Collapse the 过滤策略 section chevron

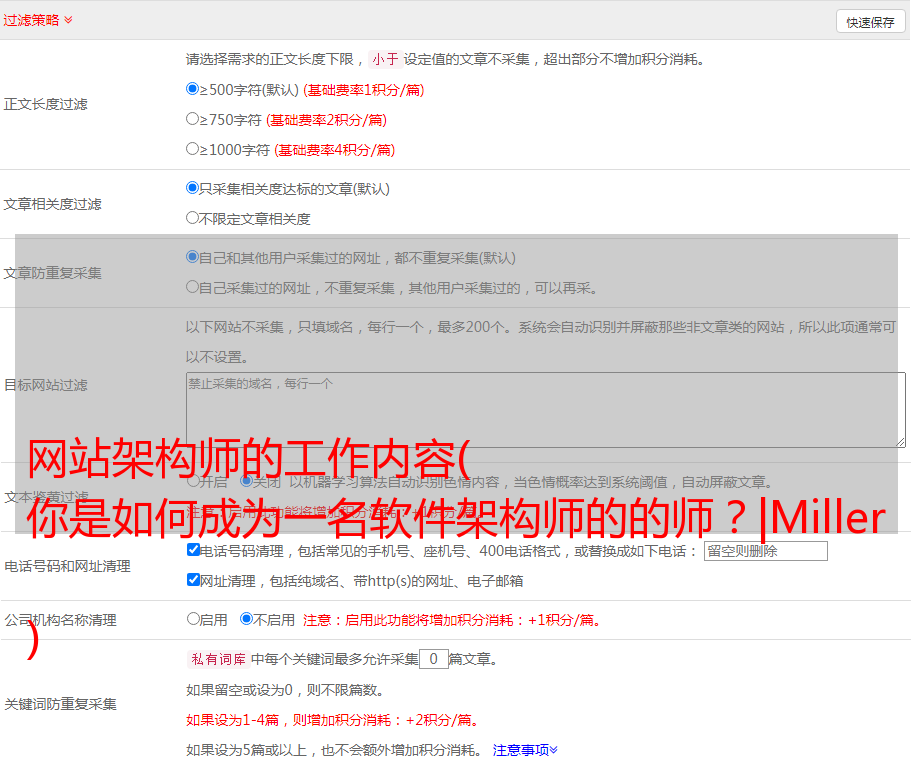click(68, 20)
